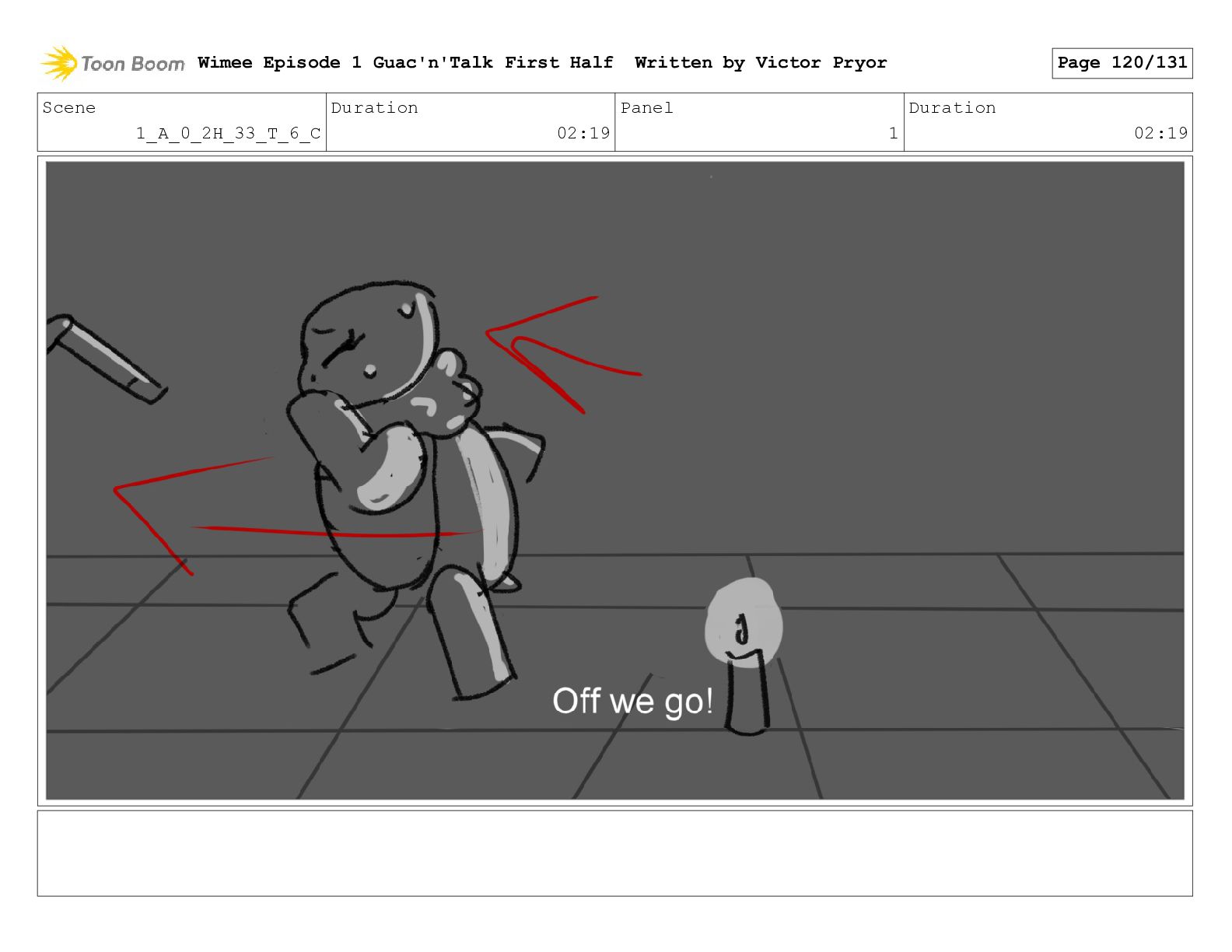Click the 'Scene' header label

pyautogui.click(x=69, y=108)
